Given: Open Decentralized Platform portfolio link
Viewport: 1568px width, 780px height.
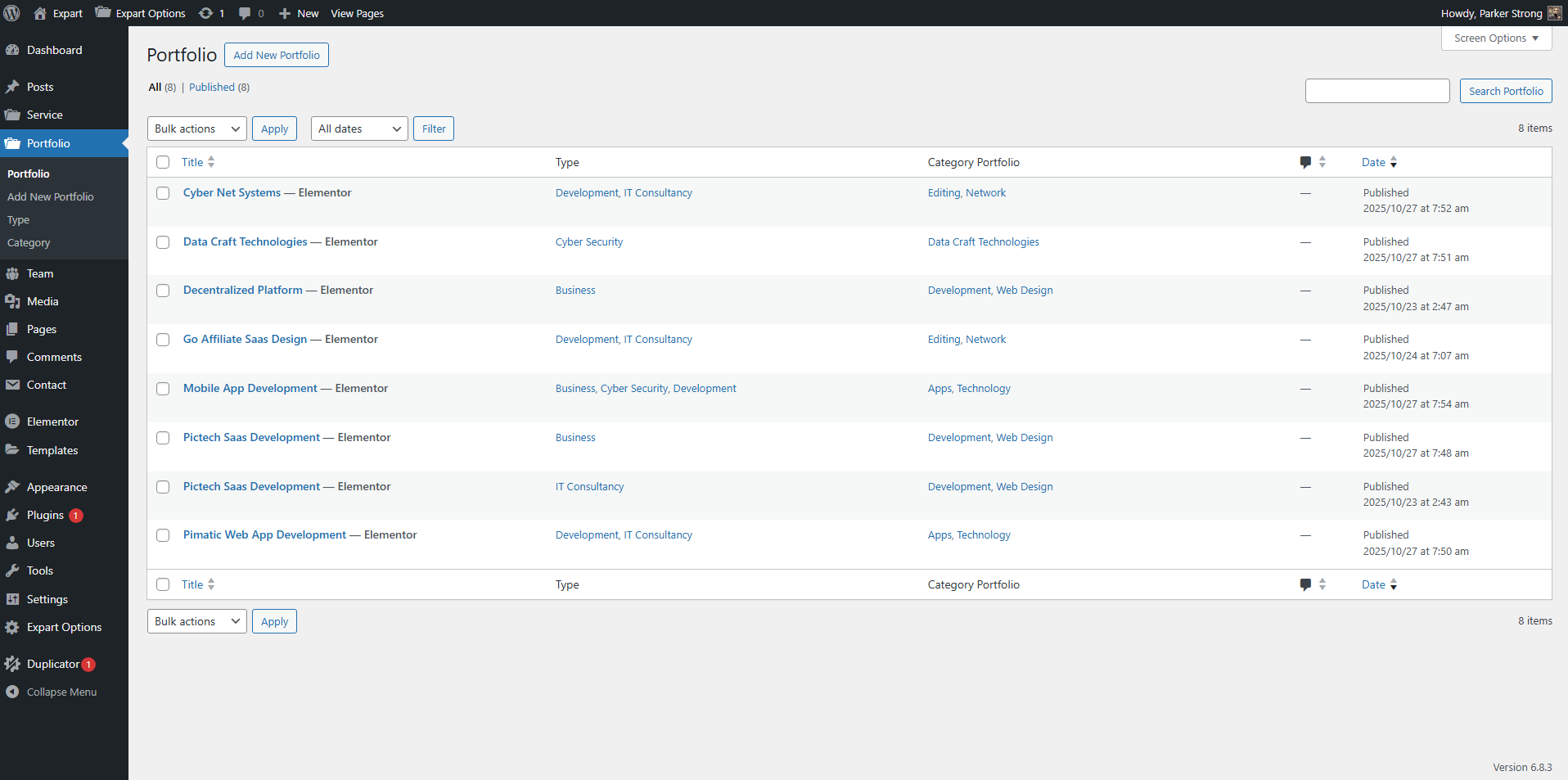Looking at the screenshot, I should 242,290.
